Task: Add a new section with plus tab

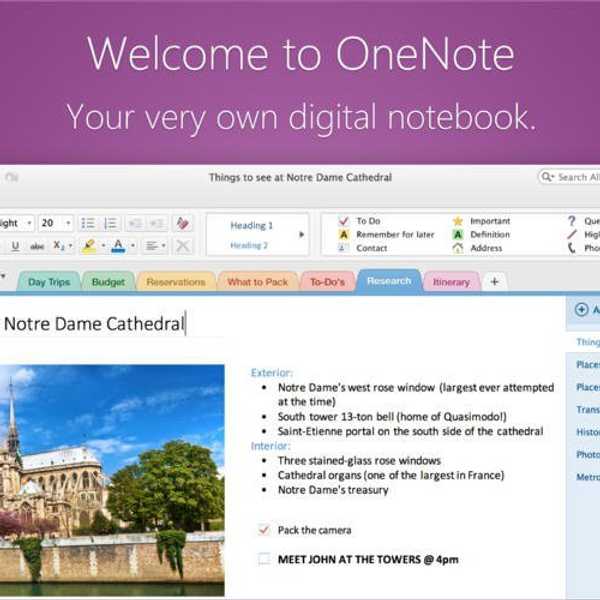Action: point(494,282)
